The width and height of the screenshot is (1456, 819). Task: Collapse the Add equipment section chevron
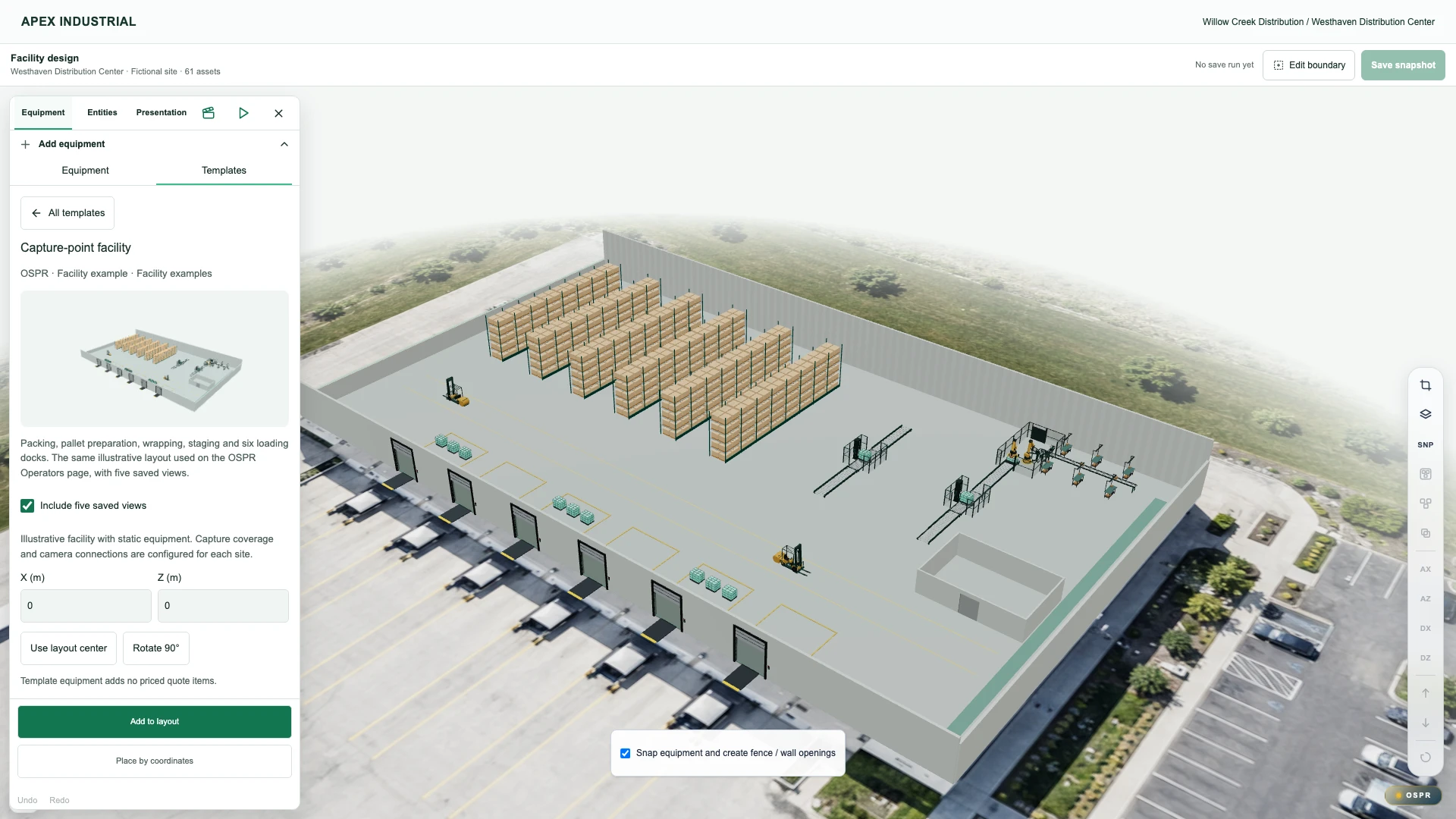[284, 144]
